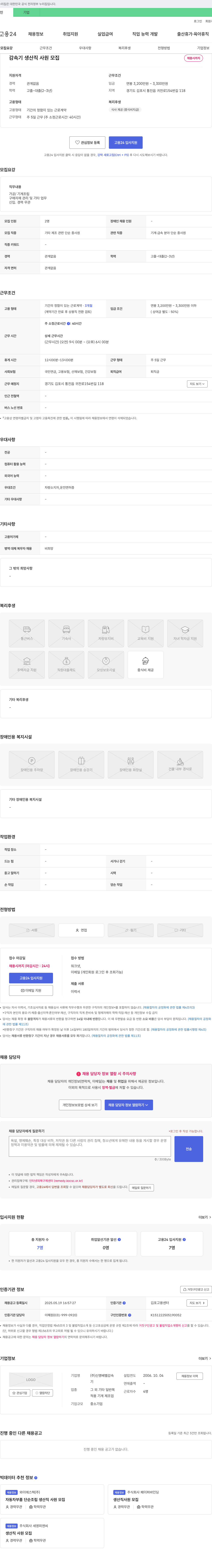
Task: Click the 메일로 질문하기 button
Action: (142, 1188)
